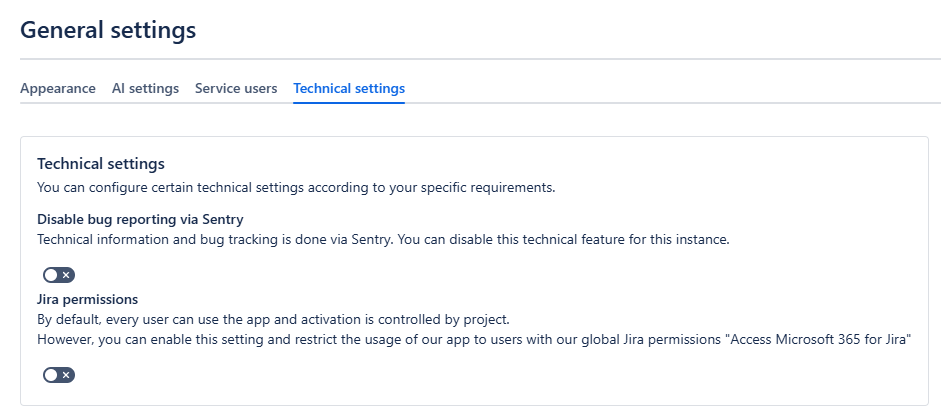
Task: Click the blue underline beneath Technical settings tab
Action: [x=349, y=102]
